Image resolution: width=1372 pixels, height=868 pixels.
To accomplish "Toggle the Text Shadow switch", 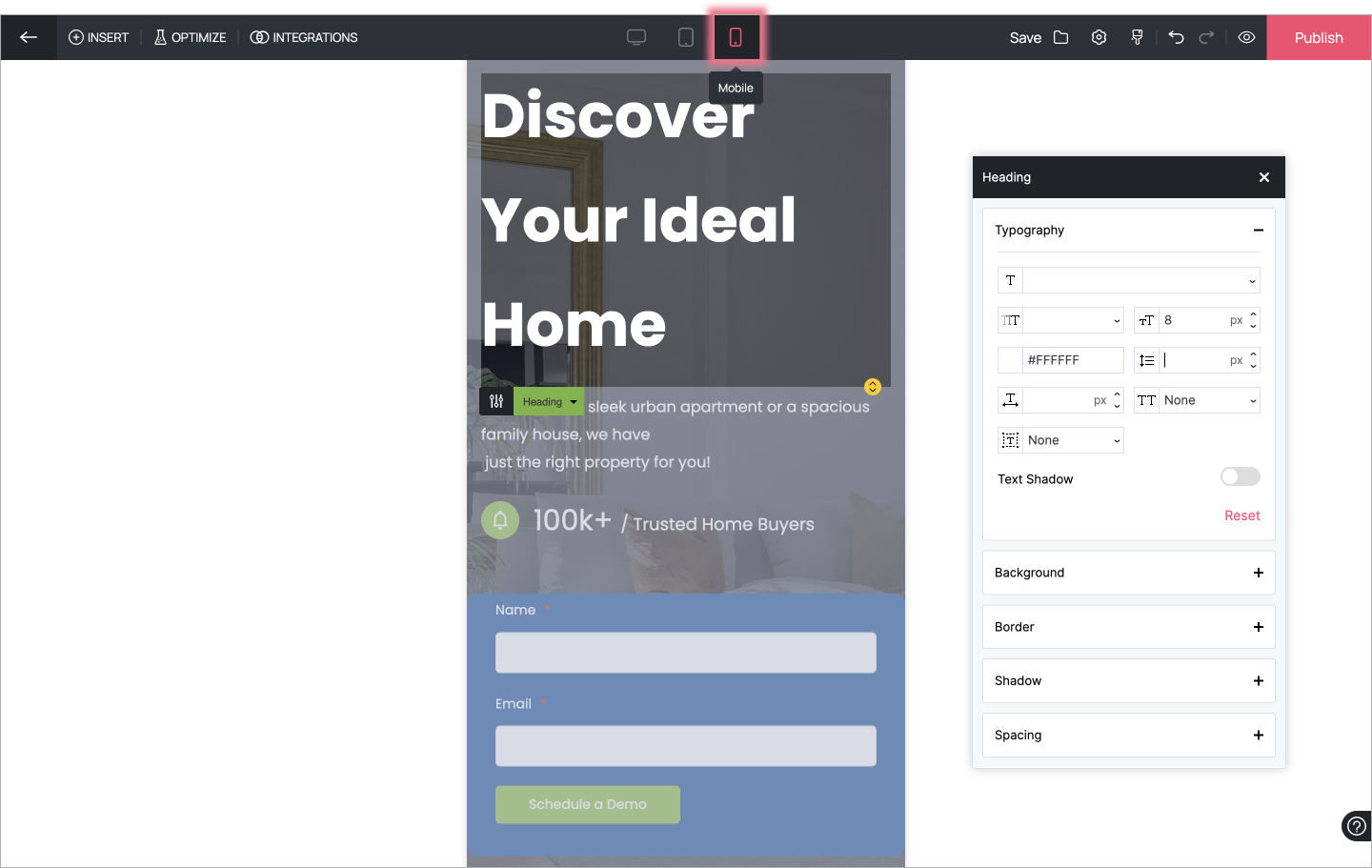I will pyautogui.click(x=1241, y=476).
